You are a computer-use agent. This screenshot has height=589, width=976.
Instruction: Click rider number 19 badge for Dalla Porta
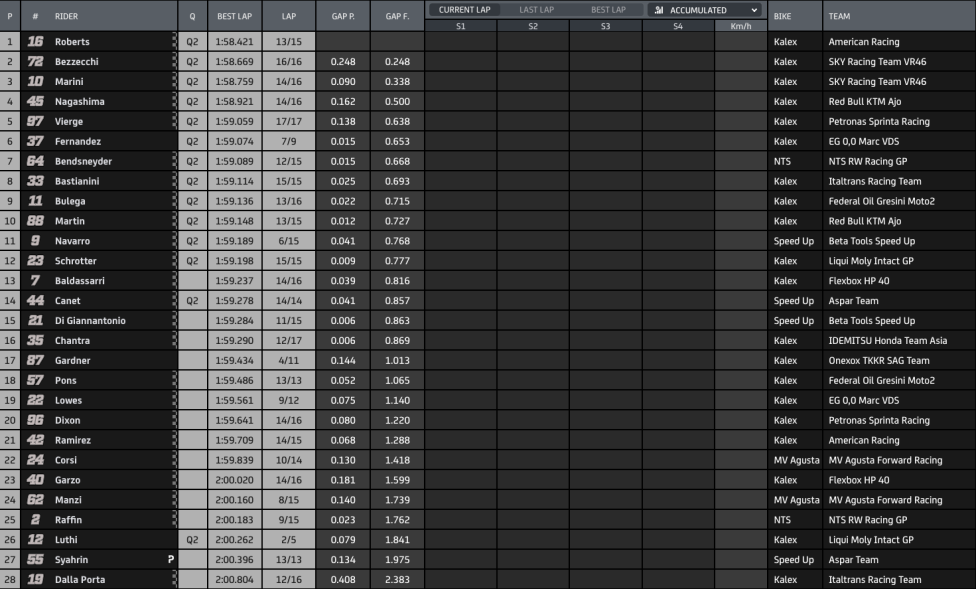(x=35, y=580)
